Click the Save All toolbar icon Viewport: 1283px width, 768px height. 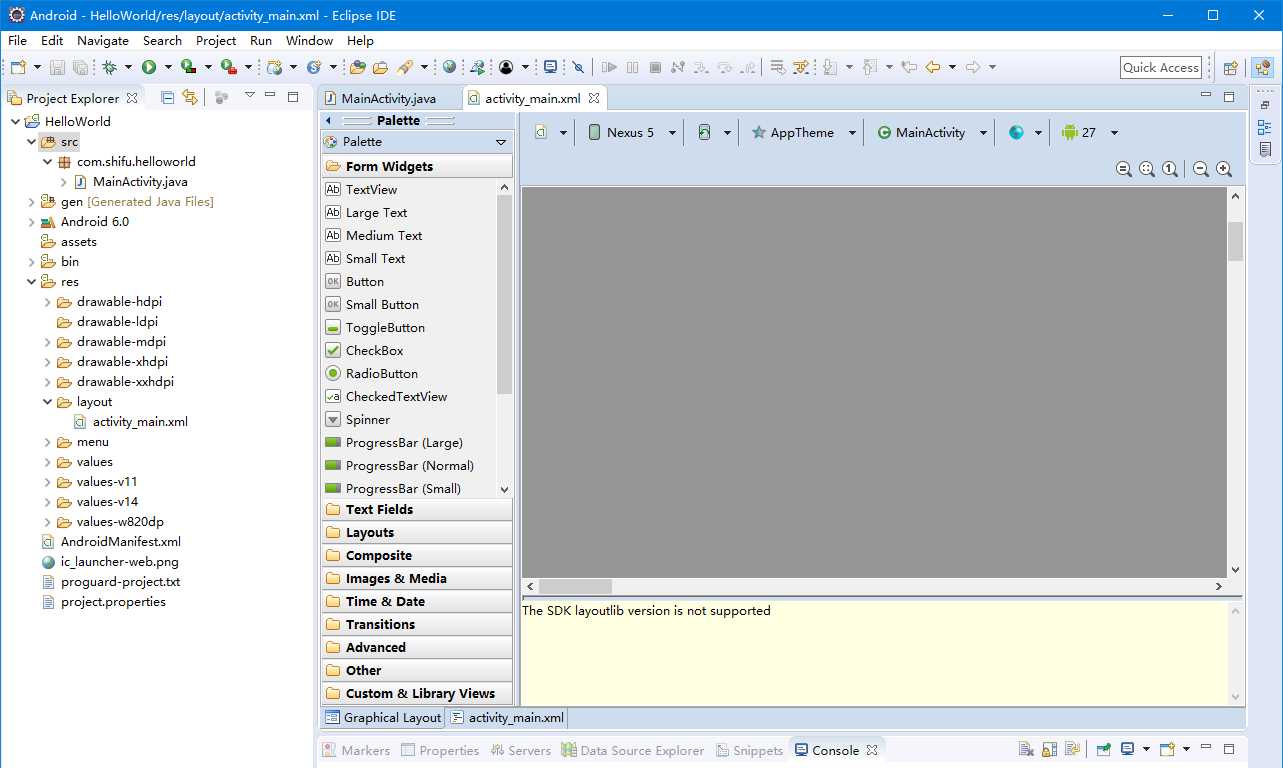(80, 67)
